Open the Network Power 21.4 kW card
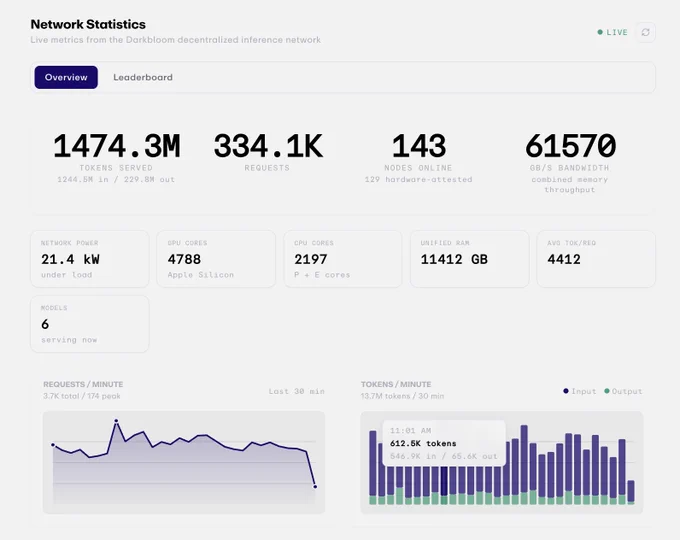680x540 pixels. 90,259
